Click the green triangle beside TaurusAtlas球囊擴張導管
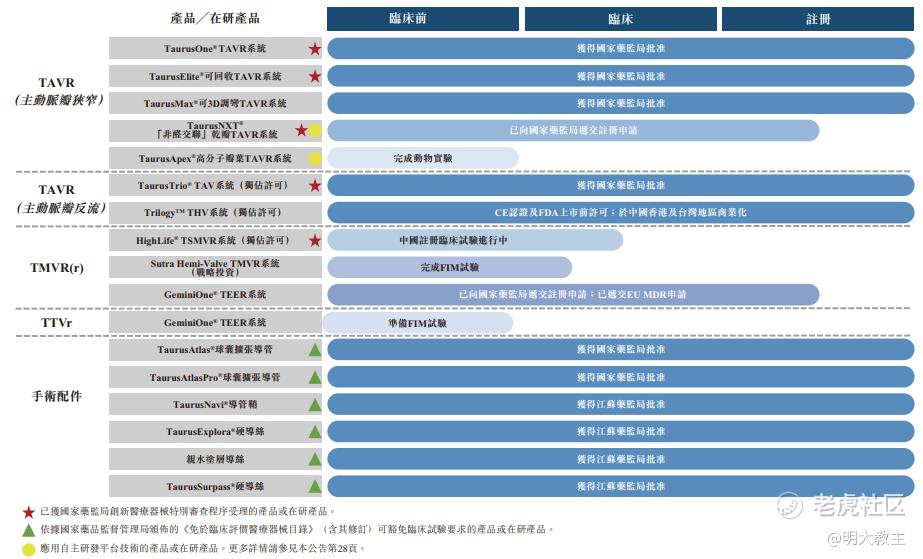The width and height of the screenshot is (923, 559). 315,350
